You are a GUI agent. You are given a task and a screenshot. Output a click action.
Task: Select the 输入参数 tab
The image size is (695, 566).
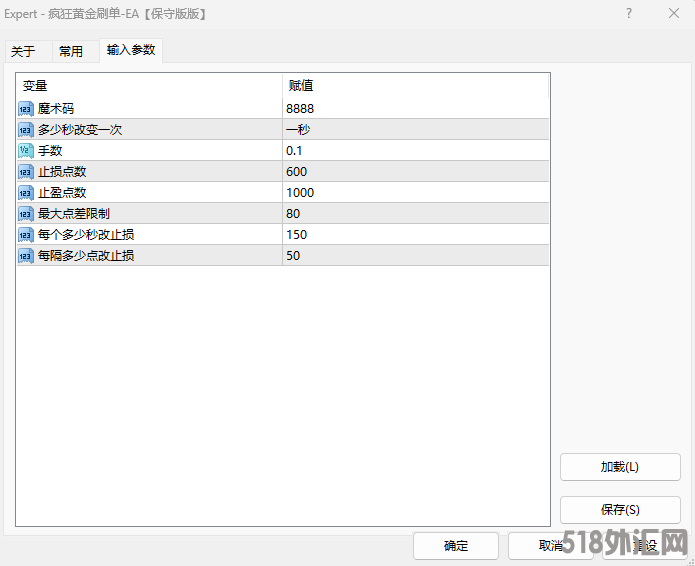coord(131,50)
